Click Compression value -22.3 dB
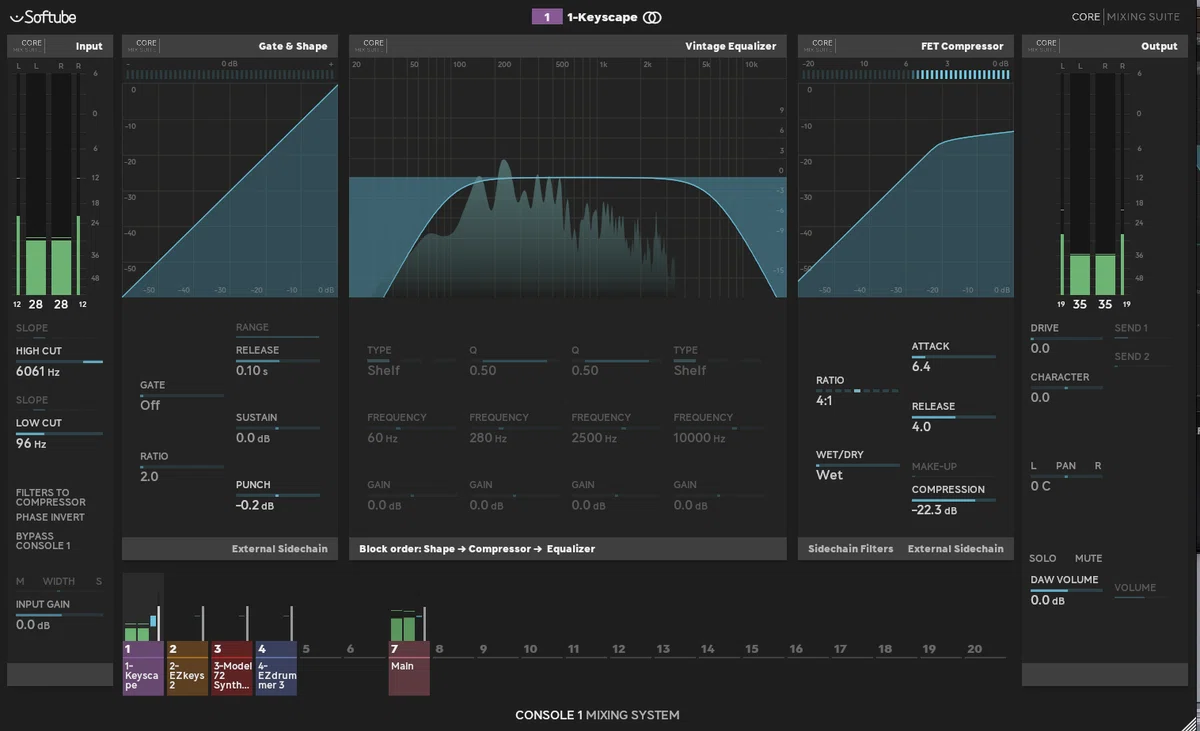1200x731 pixels. [x=934, y=510]
